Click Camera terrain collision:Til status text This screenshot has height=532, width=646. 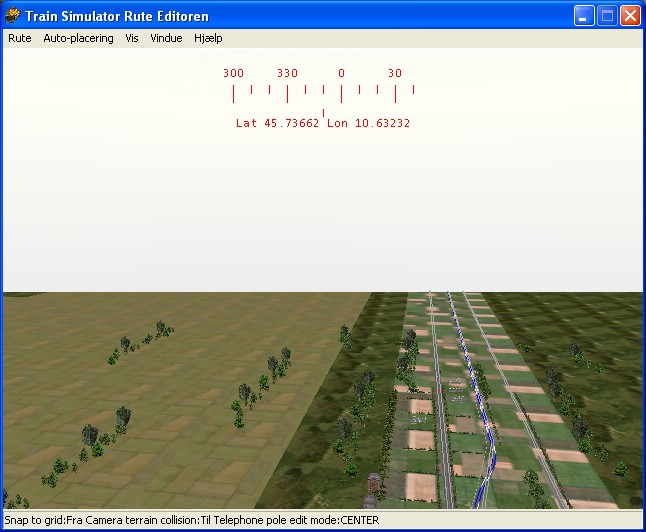148,520
